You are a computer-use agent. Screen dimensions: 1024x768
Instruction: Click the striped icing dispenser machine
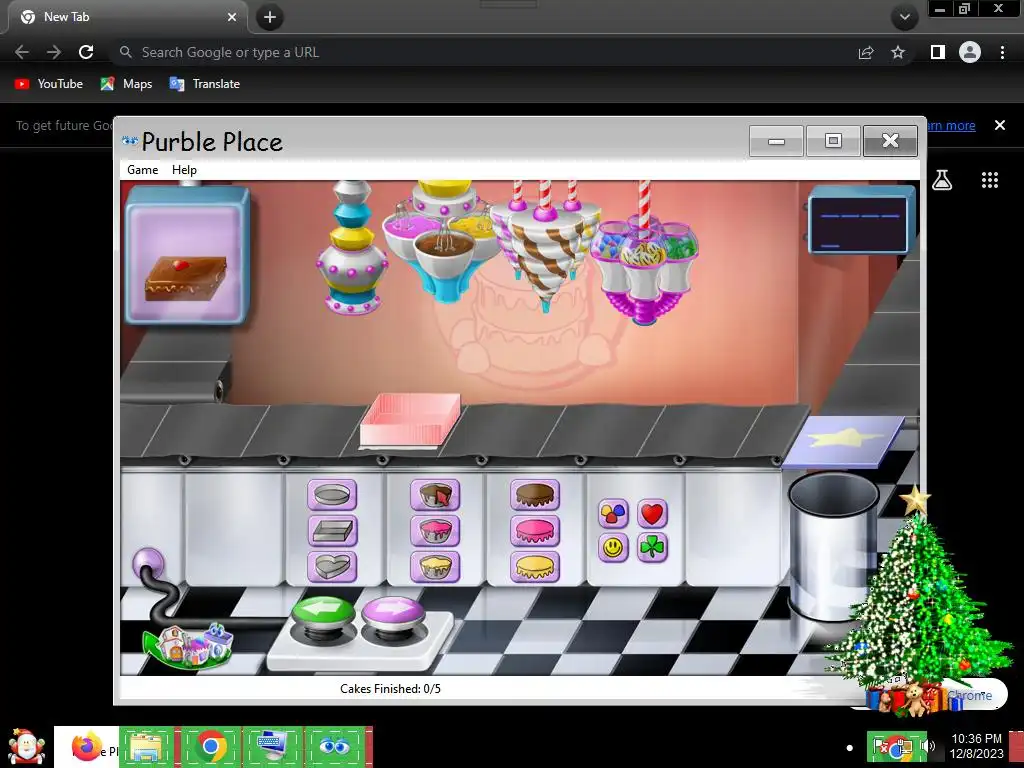pyautogui.click(x=545, y=245)
